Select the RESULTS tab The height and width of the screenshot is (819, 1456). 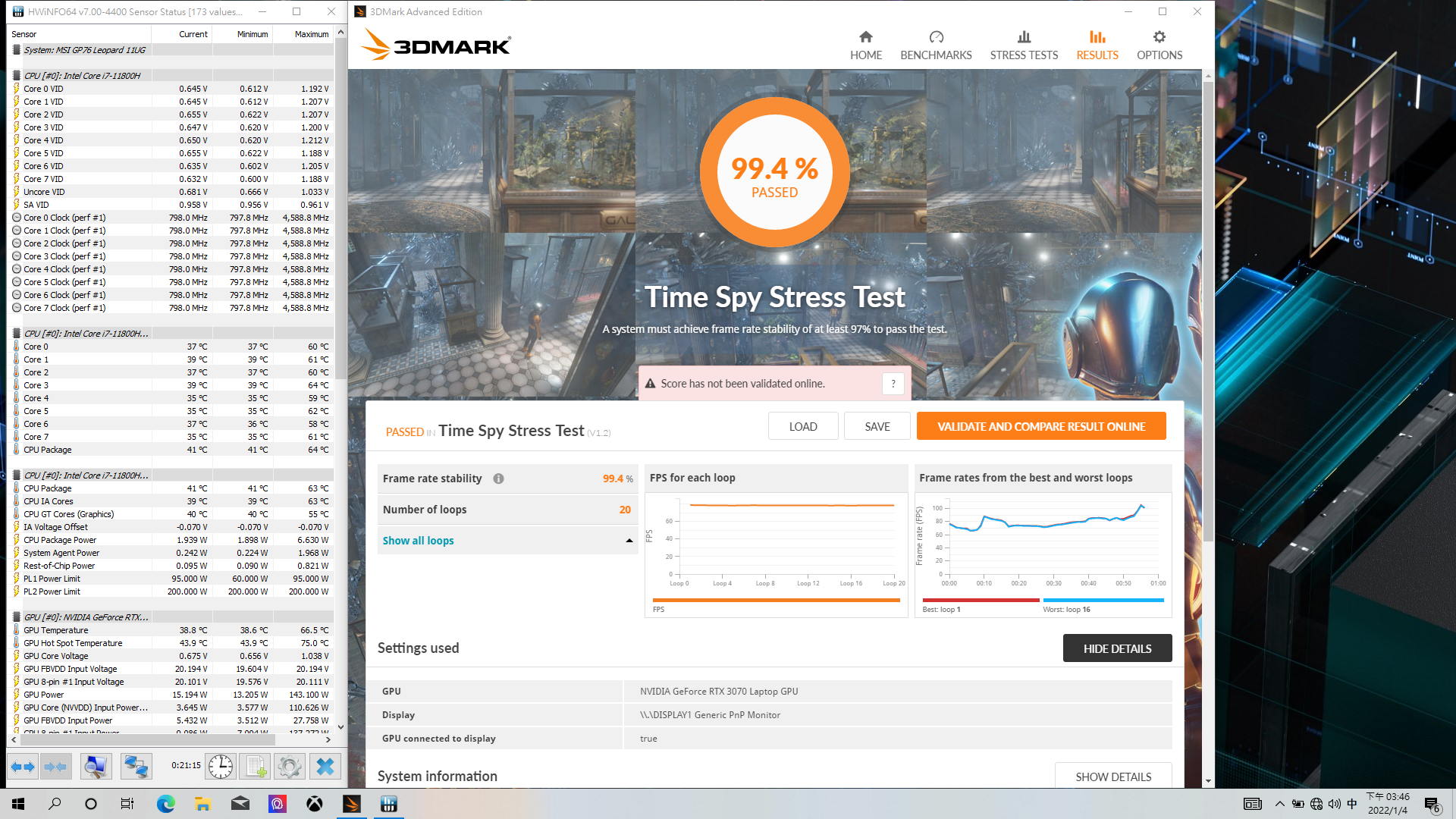tap(1097, 45)
